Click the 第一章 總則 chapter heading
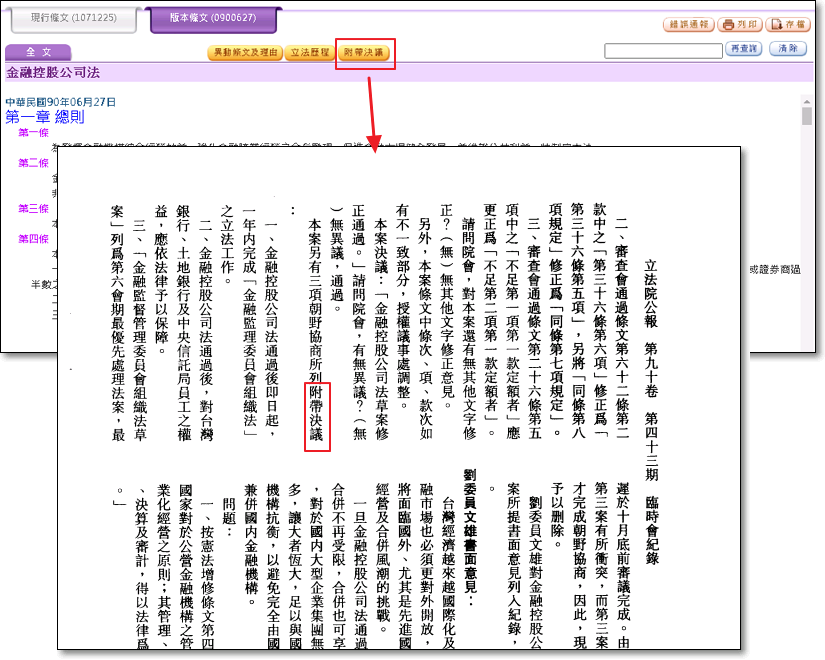Image resolution: width=825 pixels, height=660 pixels. [x=45, y=117]
